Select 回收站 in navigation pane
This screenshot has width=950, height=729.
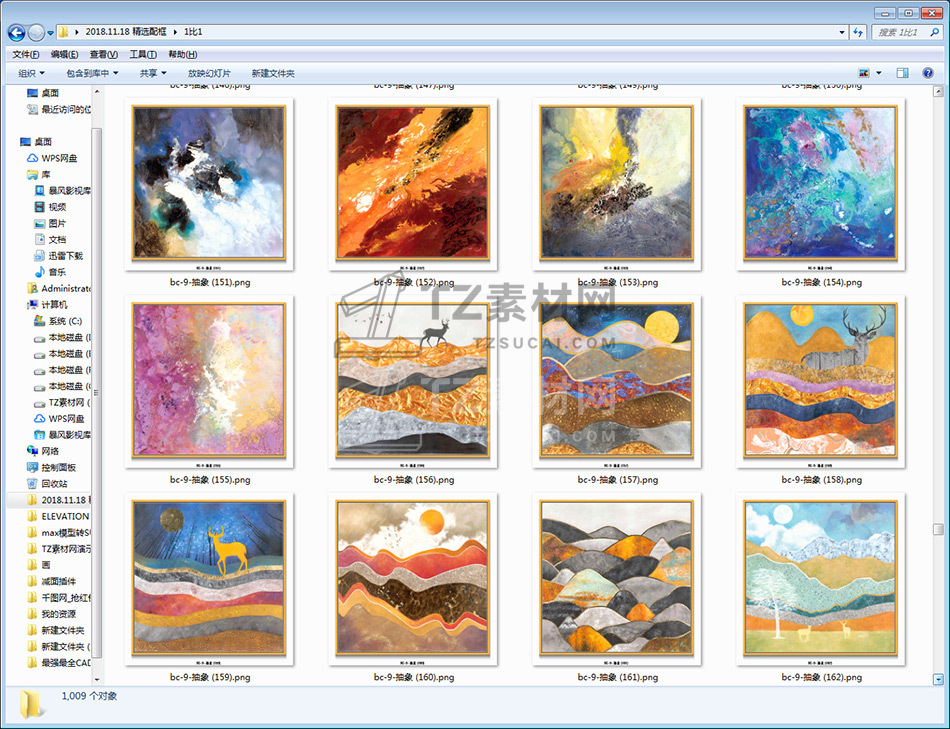pyautogui.click(x=47, y=484)
